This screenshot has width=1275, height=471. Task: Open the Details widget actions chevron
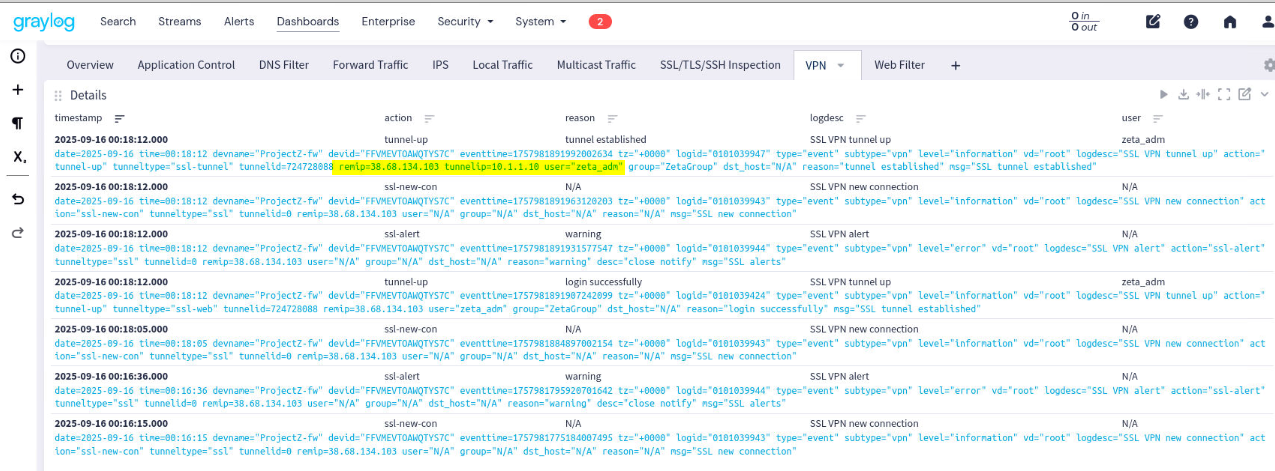click(1264, 95)
